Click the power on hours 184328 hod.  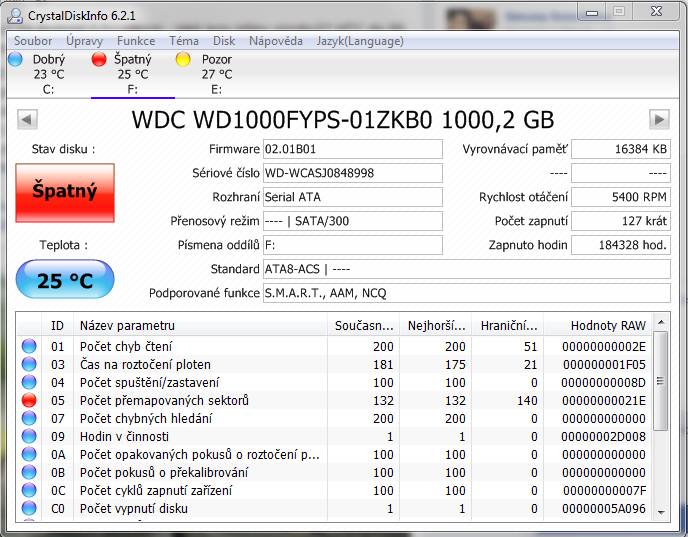621,245
